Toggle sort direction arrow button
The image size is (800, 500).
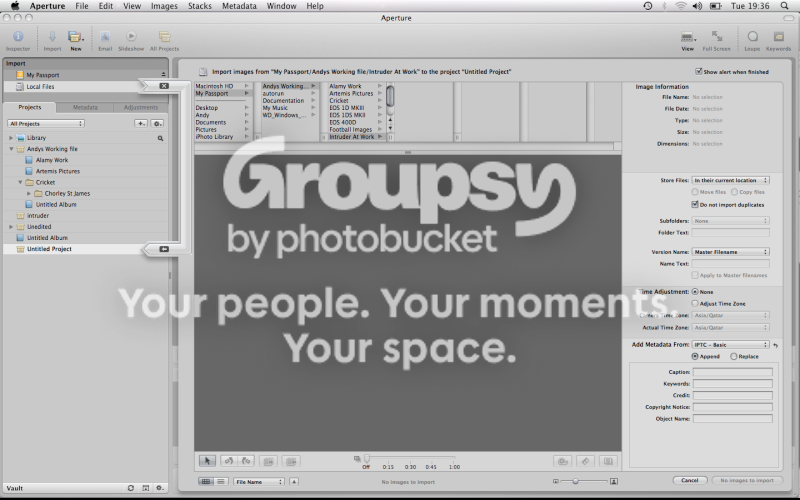click(294, 481)
